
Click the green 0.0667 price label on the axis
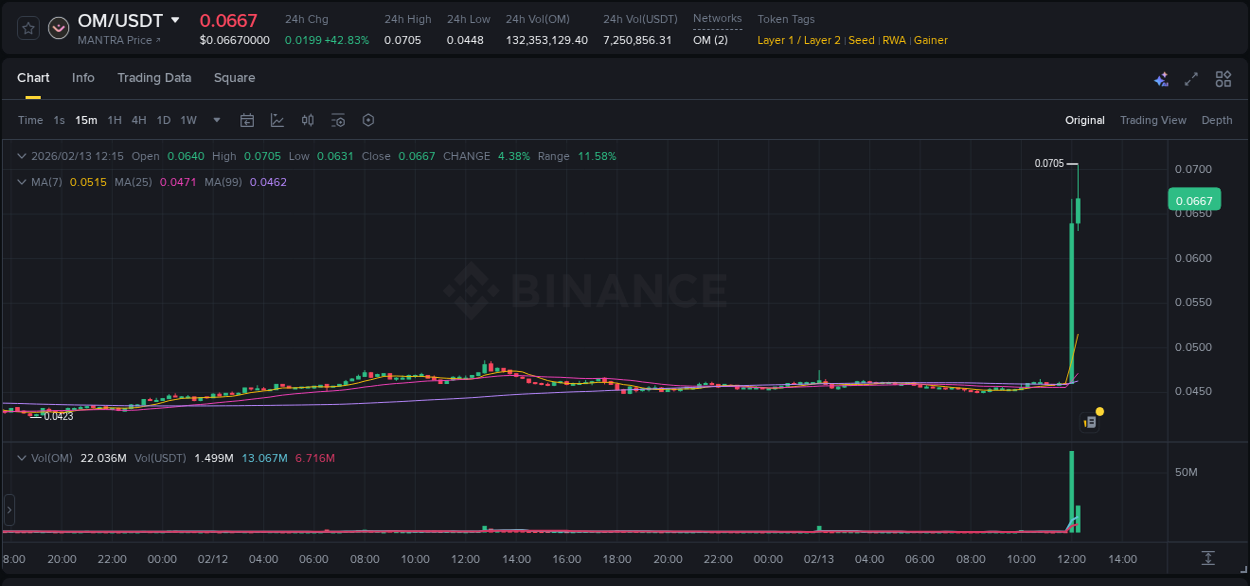click(1194, 200)
